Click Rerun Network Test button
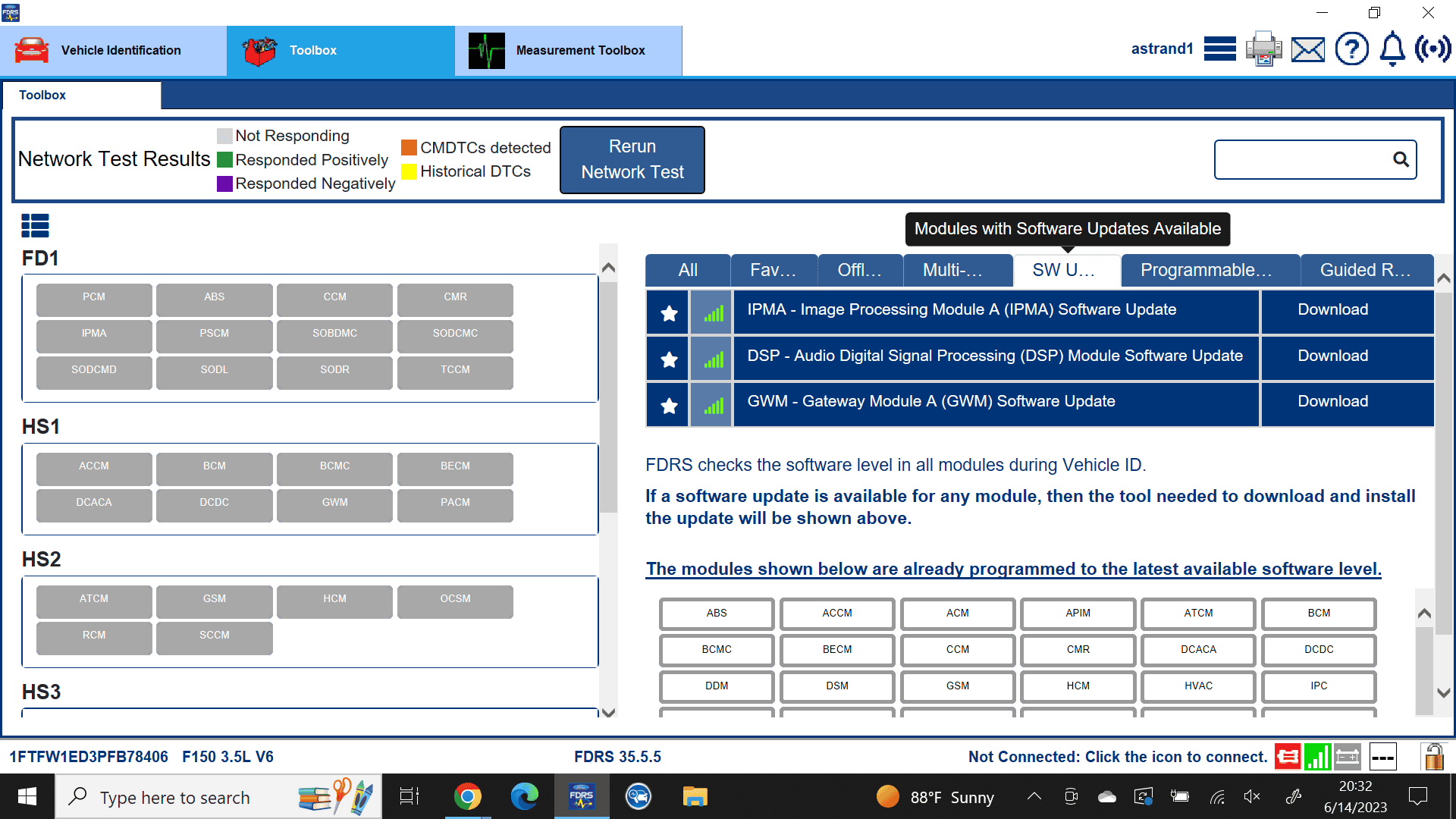Image resolution: width=1456 pixels, height=819 pixels. [632, 159]
